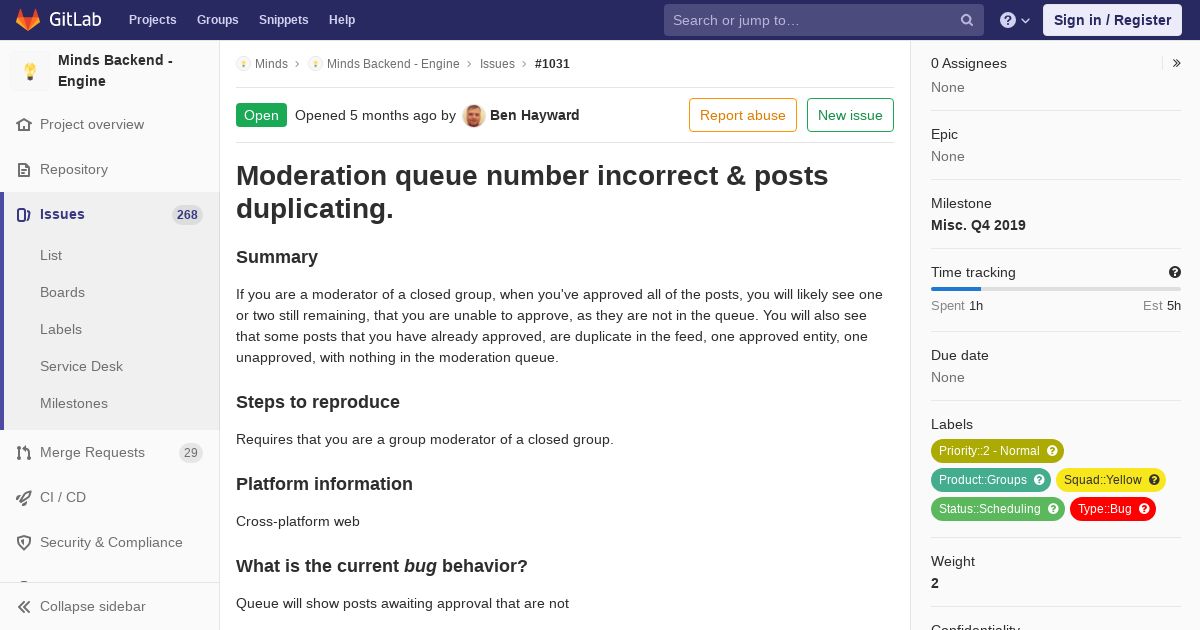1200x630 pixels.
Task: Click the Status::Scheduling help icon
Action: [1053, 509]
